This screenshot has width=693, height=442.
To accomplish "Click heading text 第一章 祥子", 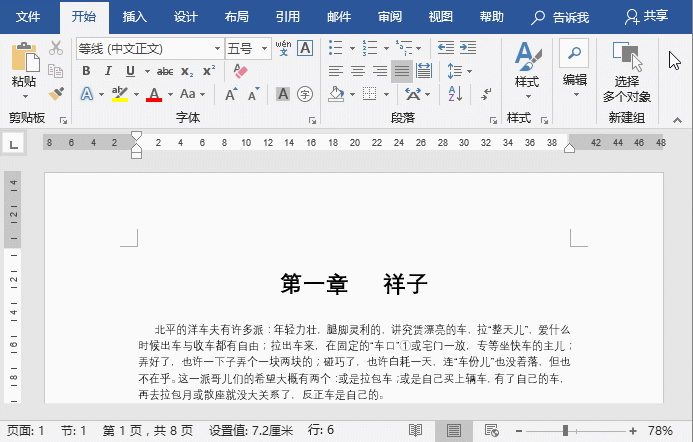I will tap(354, 283).
